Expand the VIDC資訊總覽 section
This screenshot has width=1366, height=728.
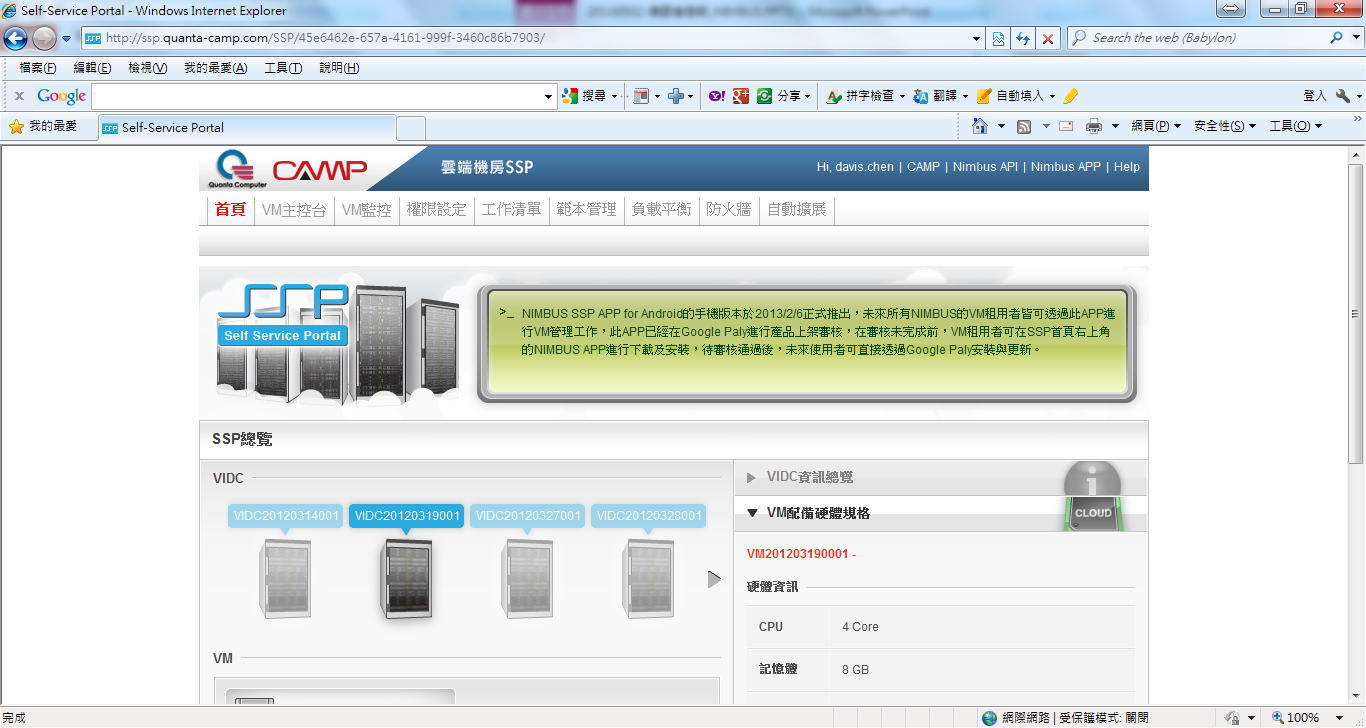(810, 477)
